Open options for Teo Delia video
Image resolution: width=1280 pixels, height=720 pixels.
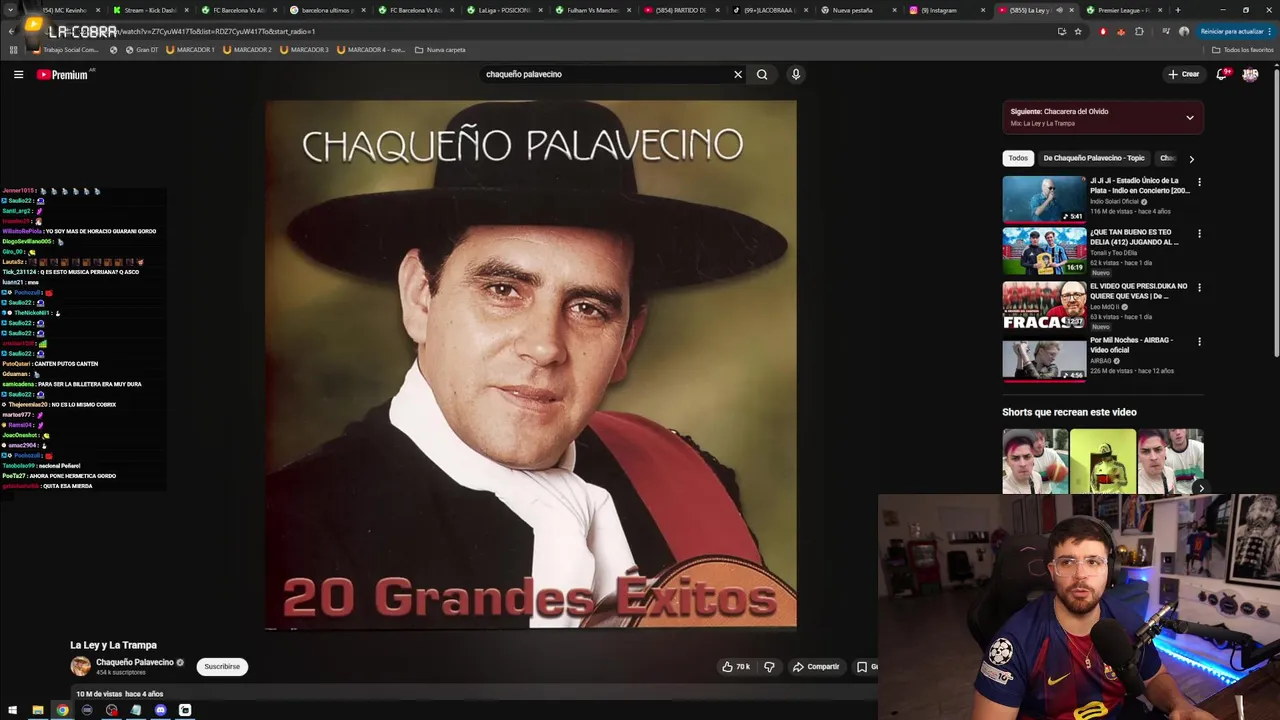coord(1199,234)
